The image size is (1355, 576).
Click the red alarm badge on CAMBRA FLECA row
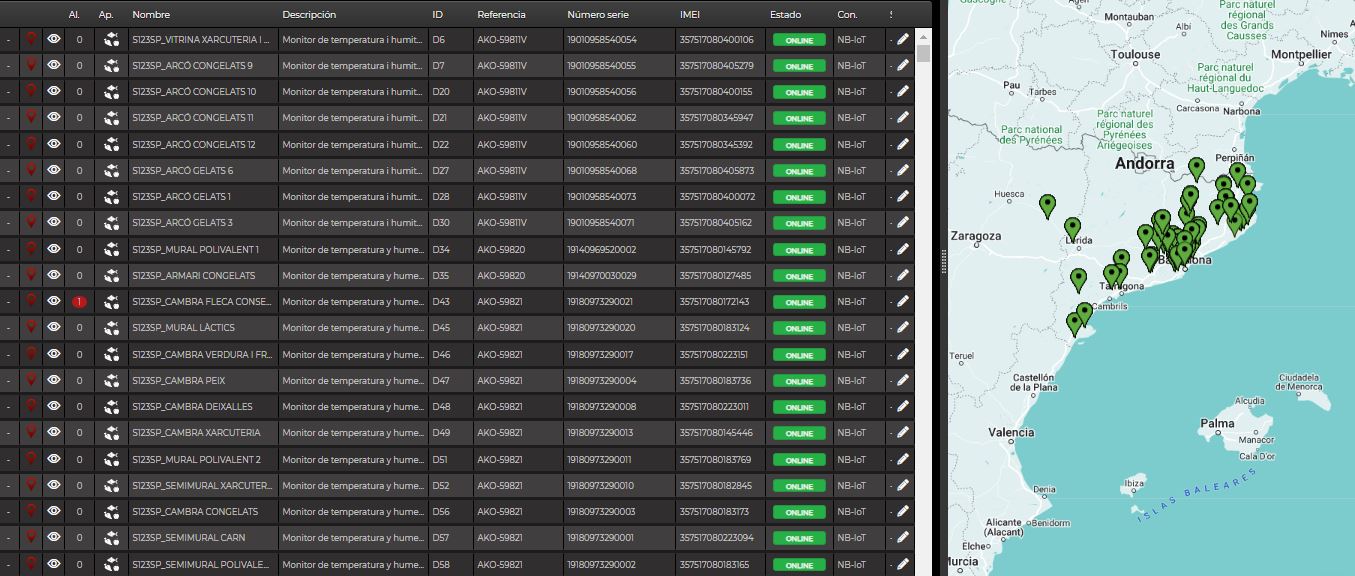click(x=80, y=302)
